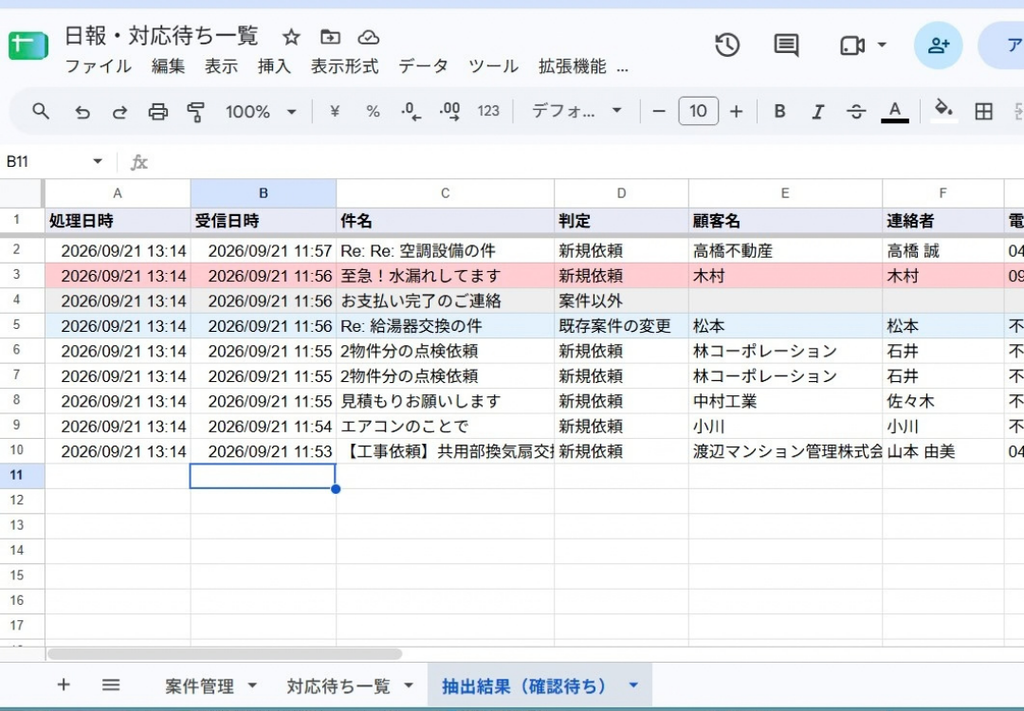Click cell 山本 由美

point(942,451)
